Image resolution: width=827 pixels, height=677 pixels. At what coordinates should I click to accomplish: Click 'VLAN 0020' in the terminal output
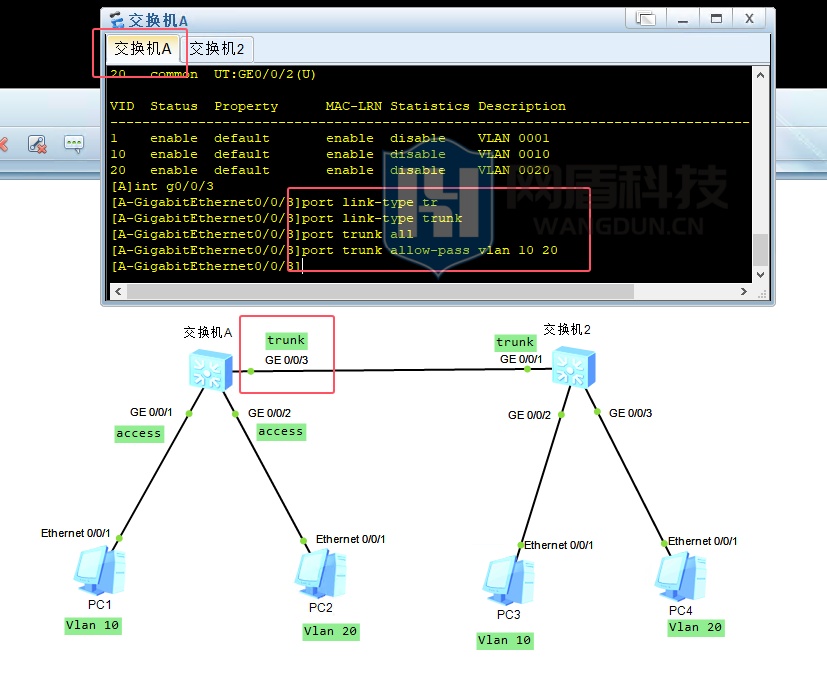tap(514, 170)
